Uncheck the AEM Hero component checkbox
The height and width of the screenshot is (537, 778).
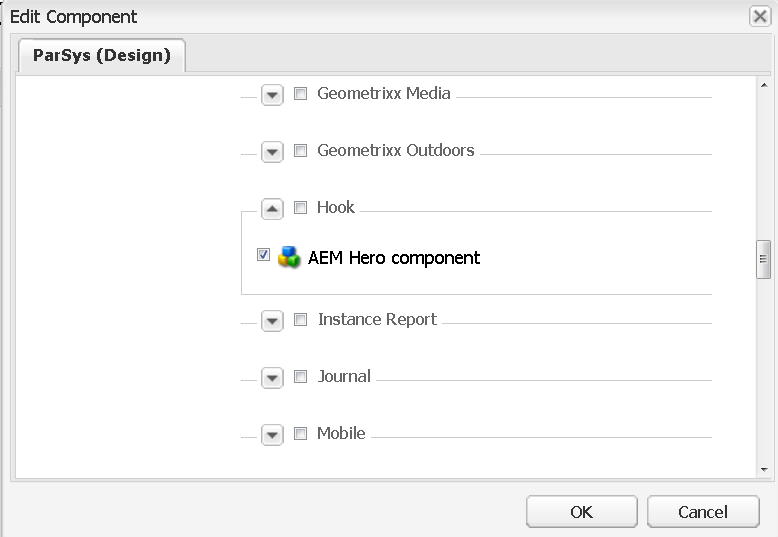(x=264, y=255)
